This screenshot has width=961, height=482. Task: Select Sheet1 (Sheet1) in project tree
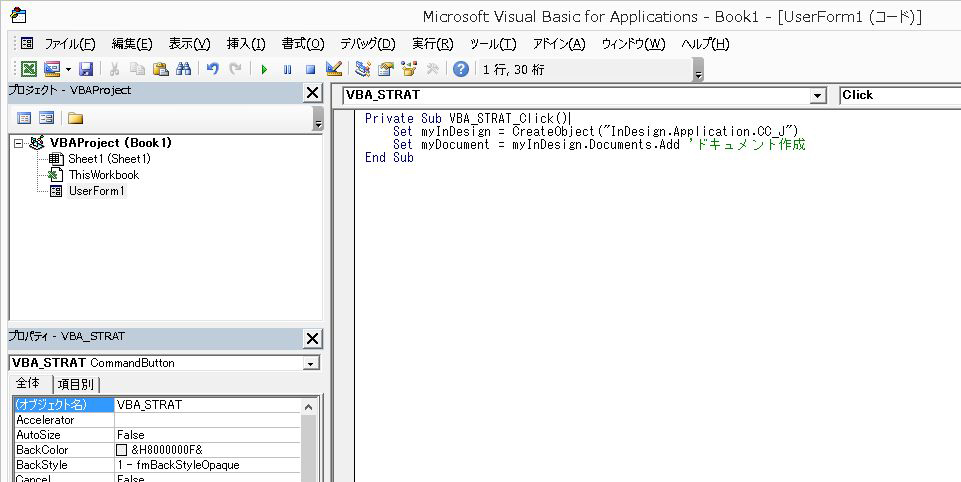pyautogui.click(x=109, y=159)
